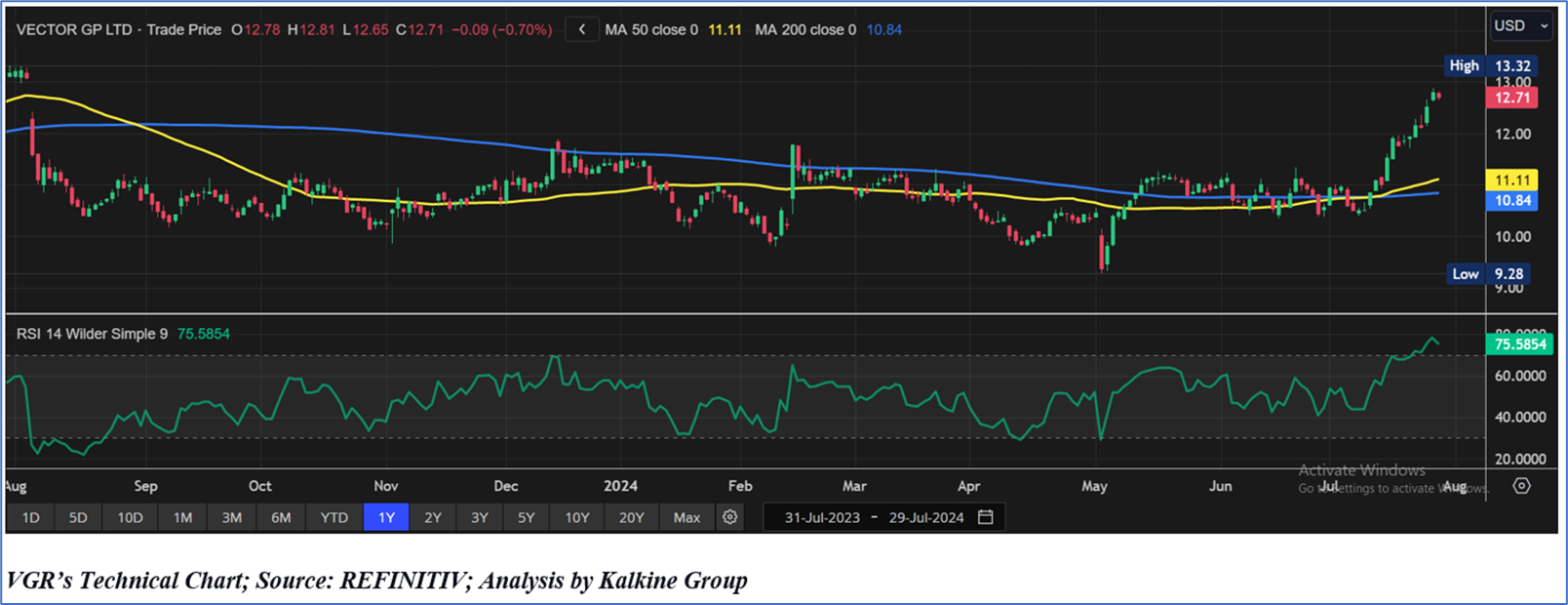Click the May label on time axis
The width and height of the screenshot is (1568, 605).
(x=1094, y=486)
